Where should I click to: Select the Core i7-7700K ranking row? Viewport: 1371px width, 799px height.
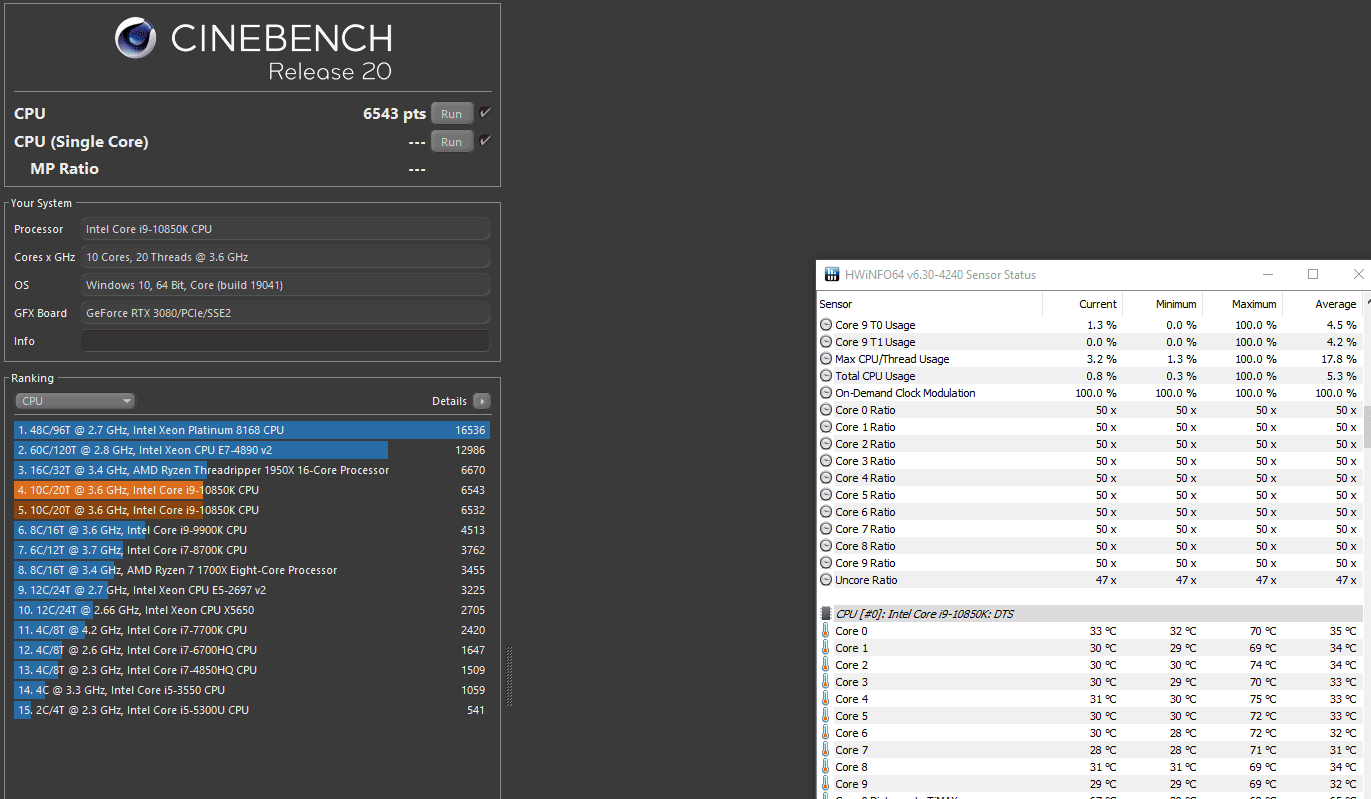point(252,630)
